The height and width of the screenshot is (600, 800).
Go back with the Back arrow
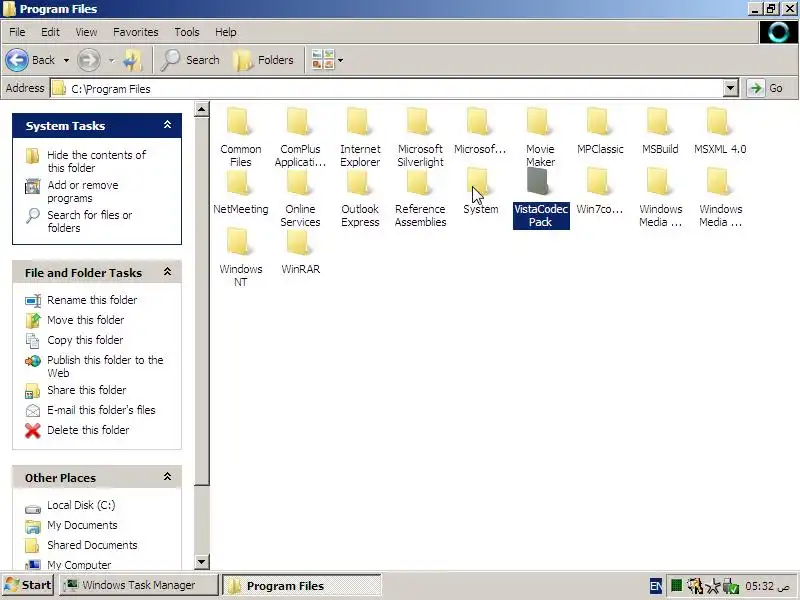pos(30,60)
